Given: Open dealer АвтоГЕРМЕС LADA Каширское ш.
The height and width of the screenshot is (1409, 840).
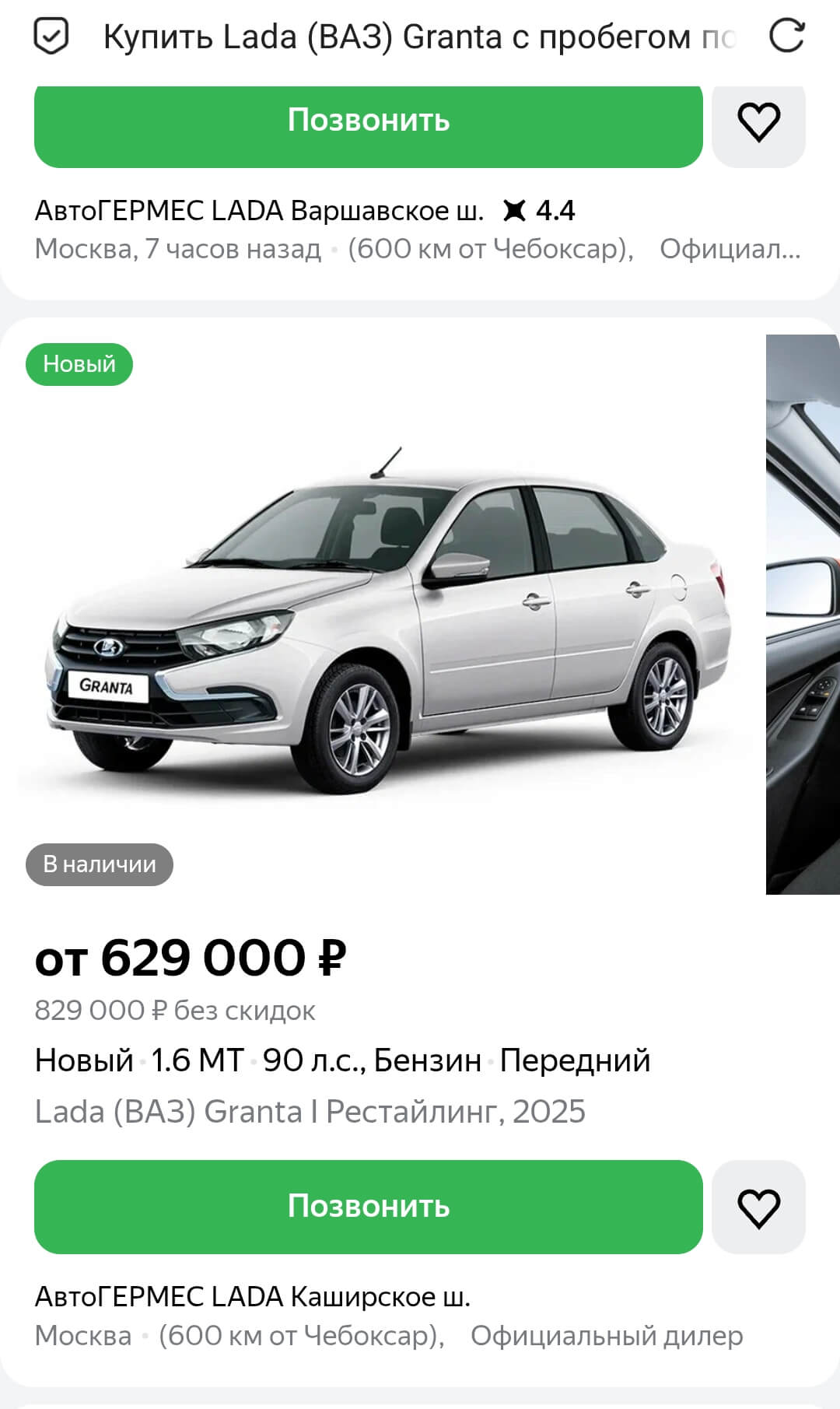Looking at the screenshot, I should [253, 1297].
